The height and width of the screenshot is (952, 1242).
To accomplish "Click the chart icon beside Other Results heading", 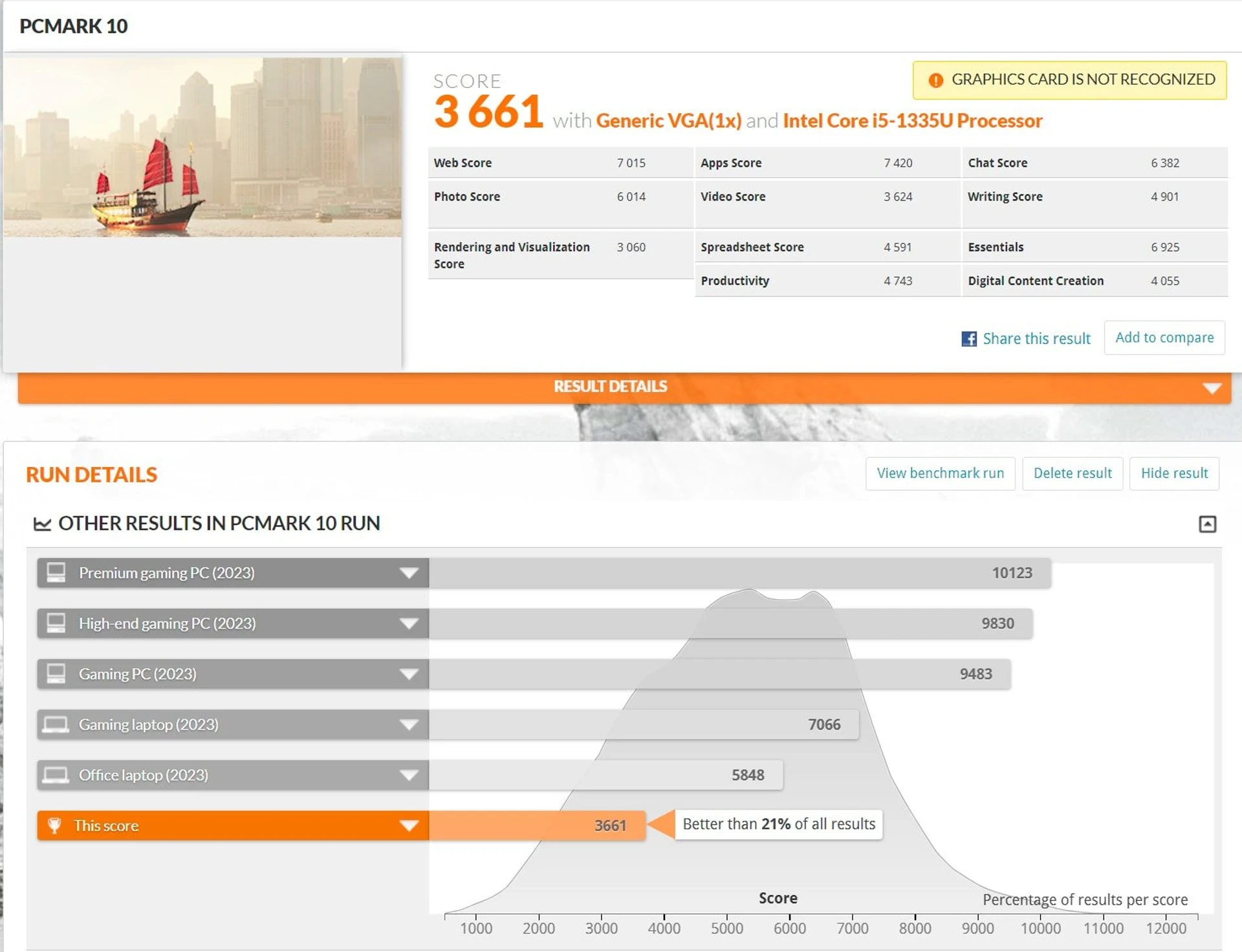I will (42, 524).
